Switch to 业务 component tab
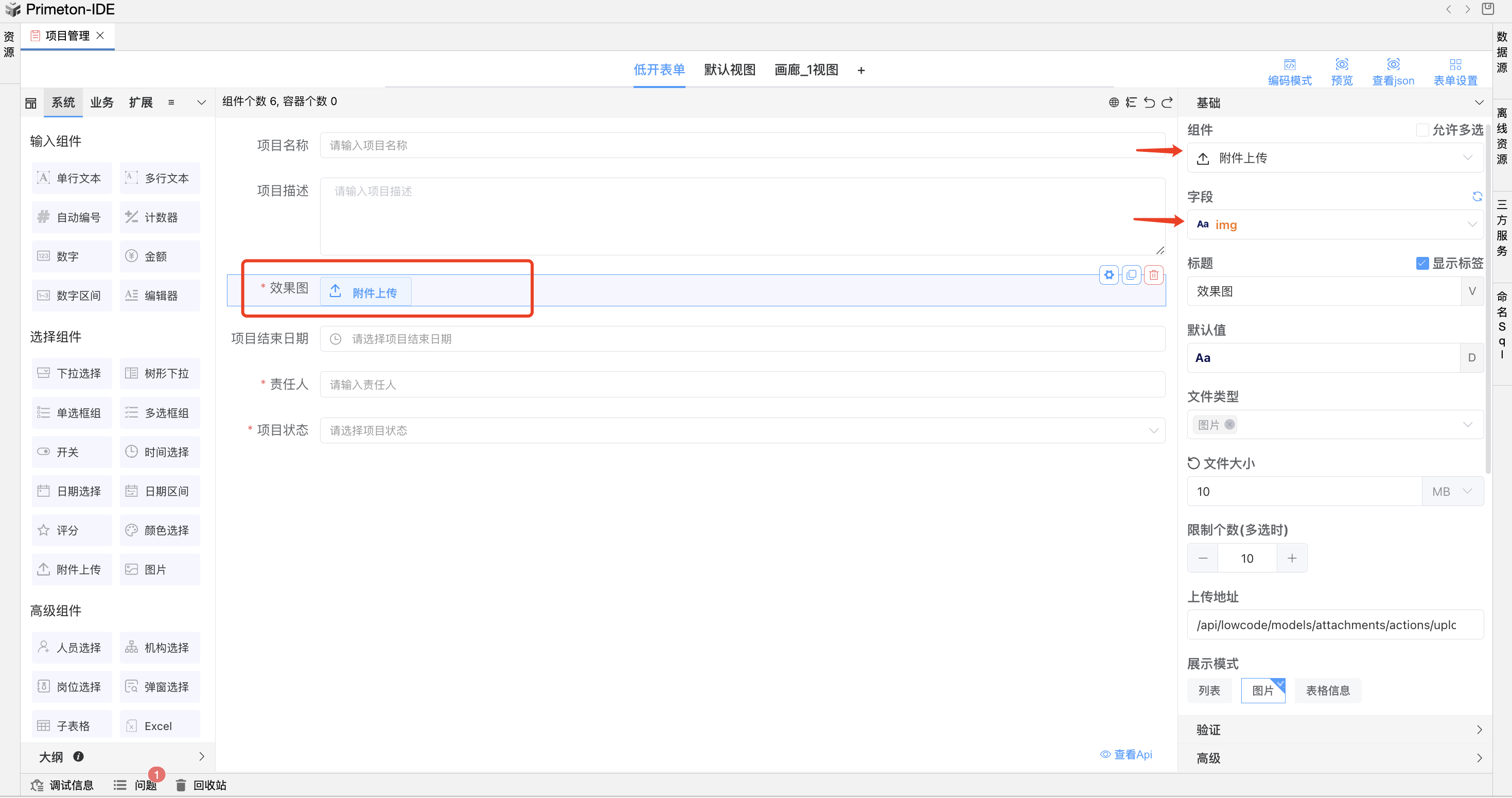1512x798 pixels. pos(101,102)
